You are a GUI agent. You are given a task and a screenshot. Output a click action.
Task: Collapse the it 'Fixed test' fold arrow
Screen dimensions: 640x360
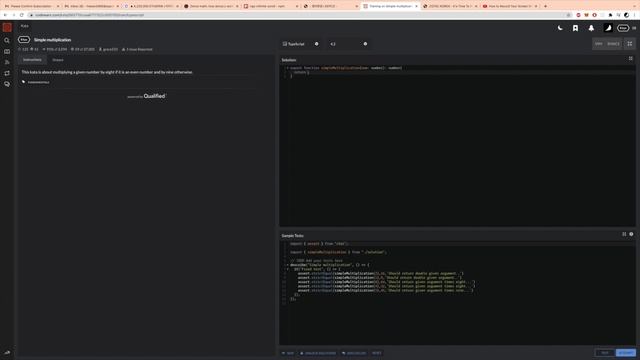pos(287,269)
